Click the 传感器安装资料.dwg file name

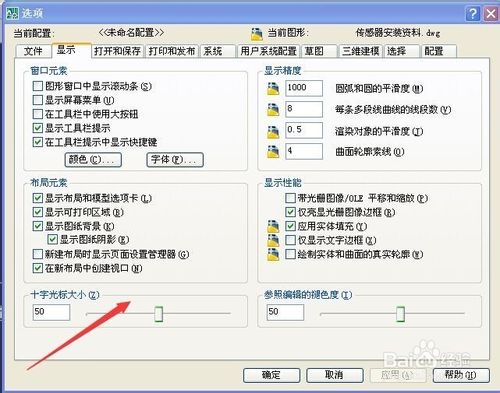[x=398, y=33]
